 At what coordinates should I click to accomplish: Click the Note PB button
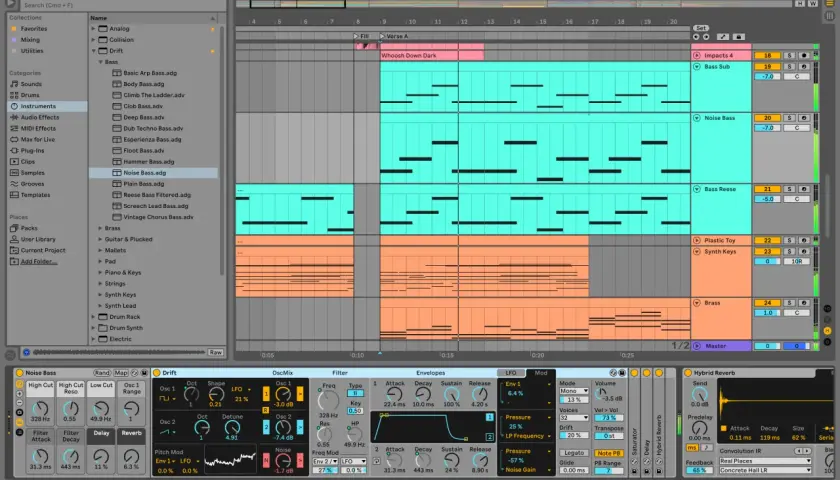pos(609,453)
